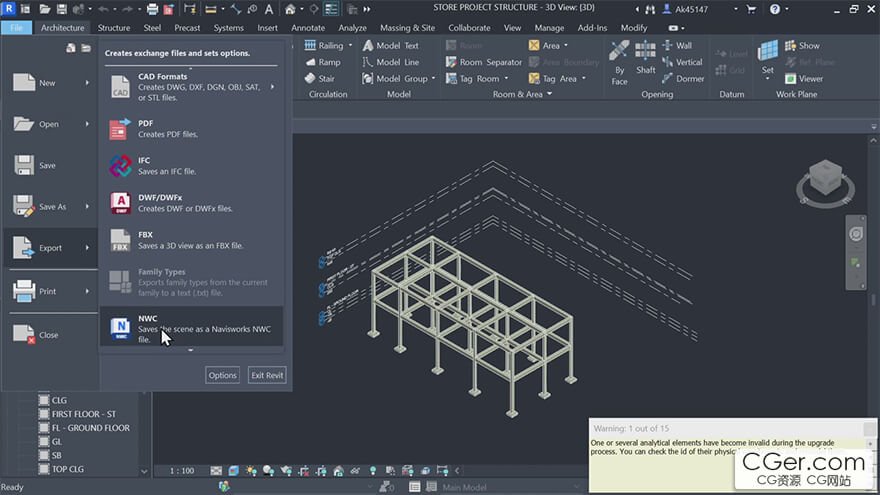Image resolution: width=880 pixels, height=495 pixels.
Task: Expand the Print submenu arrow
Action: (87, 291)
